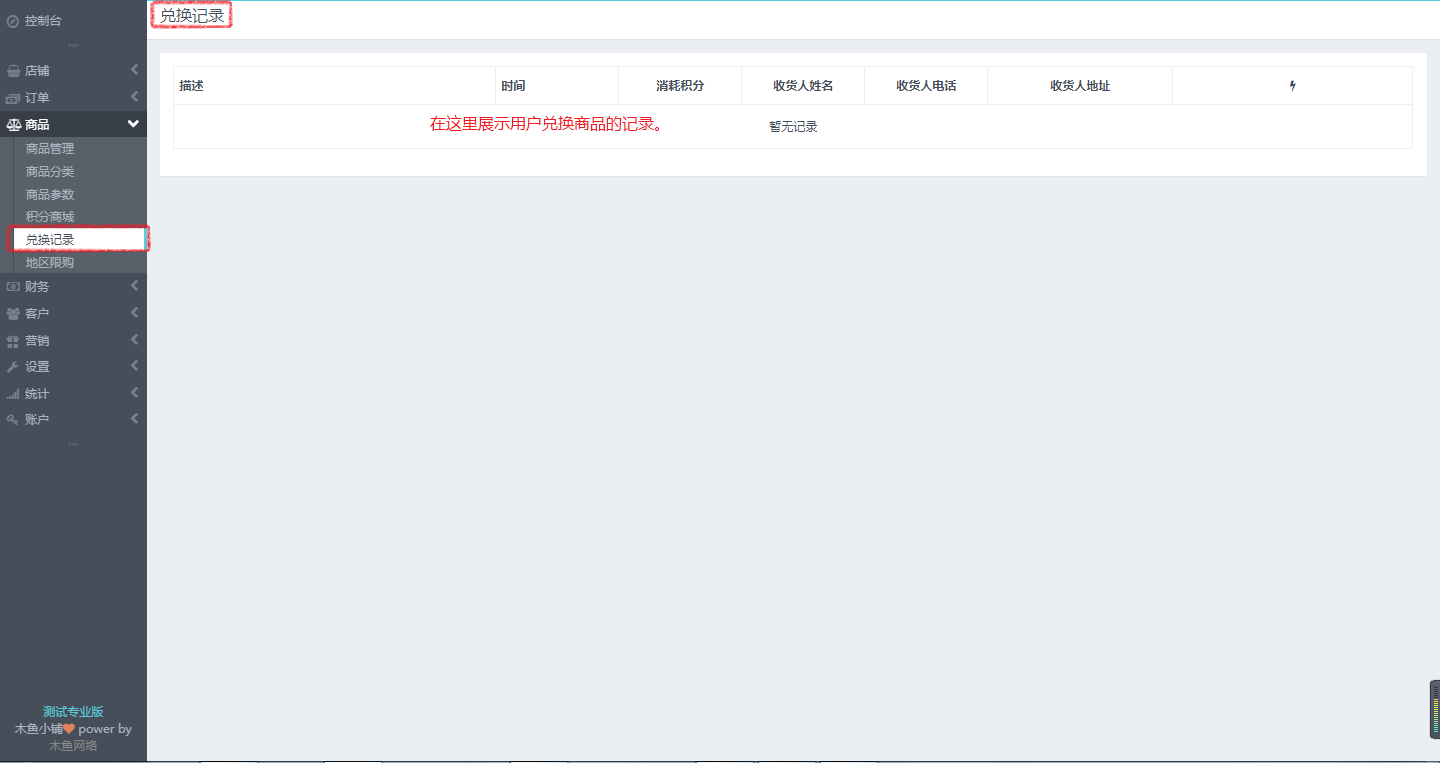The width and height of the screenshot is (1440, 763).
Task: Open the 积分商城 menu entry
Action: pyautogui.click(x=50, y=216)
